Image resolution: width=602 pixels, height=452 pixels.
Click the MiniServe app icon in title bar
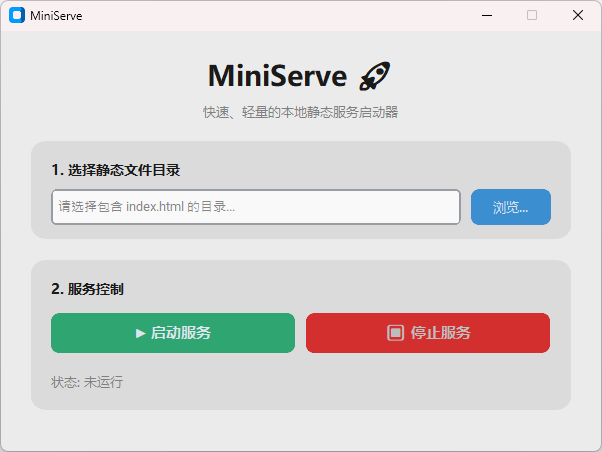pyautogui.click(x=17, y=15)
